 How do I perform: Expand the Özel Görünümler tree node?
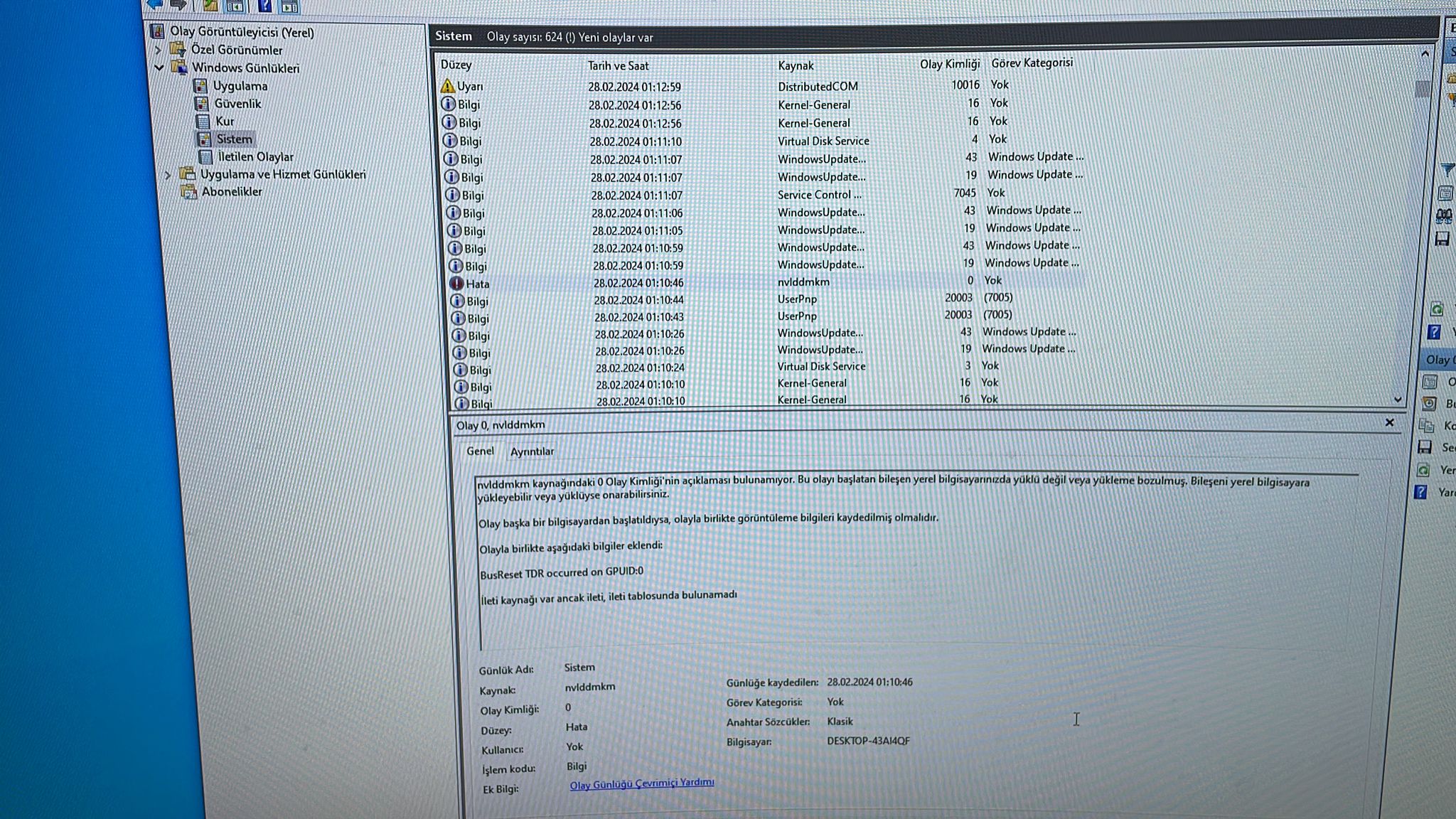click(x=159, y=50)
